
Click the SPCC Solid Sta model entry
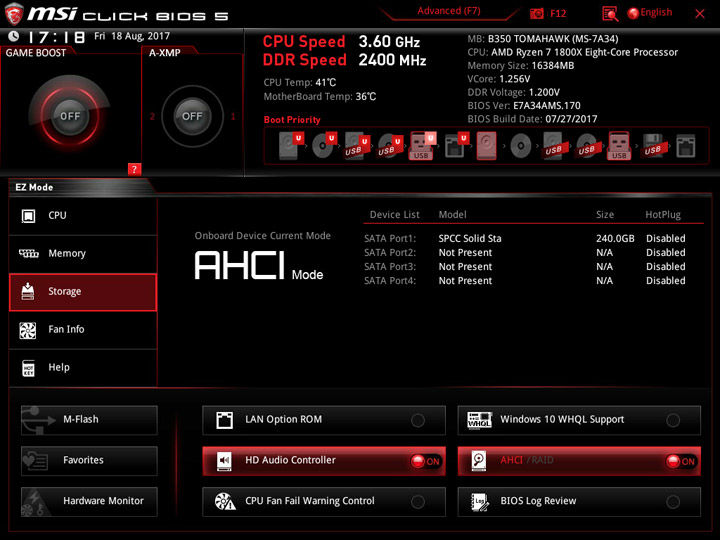coord(470,238)
